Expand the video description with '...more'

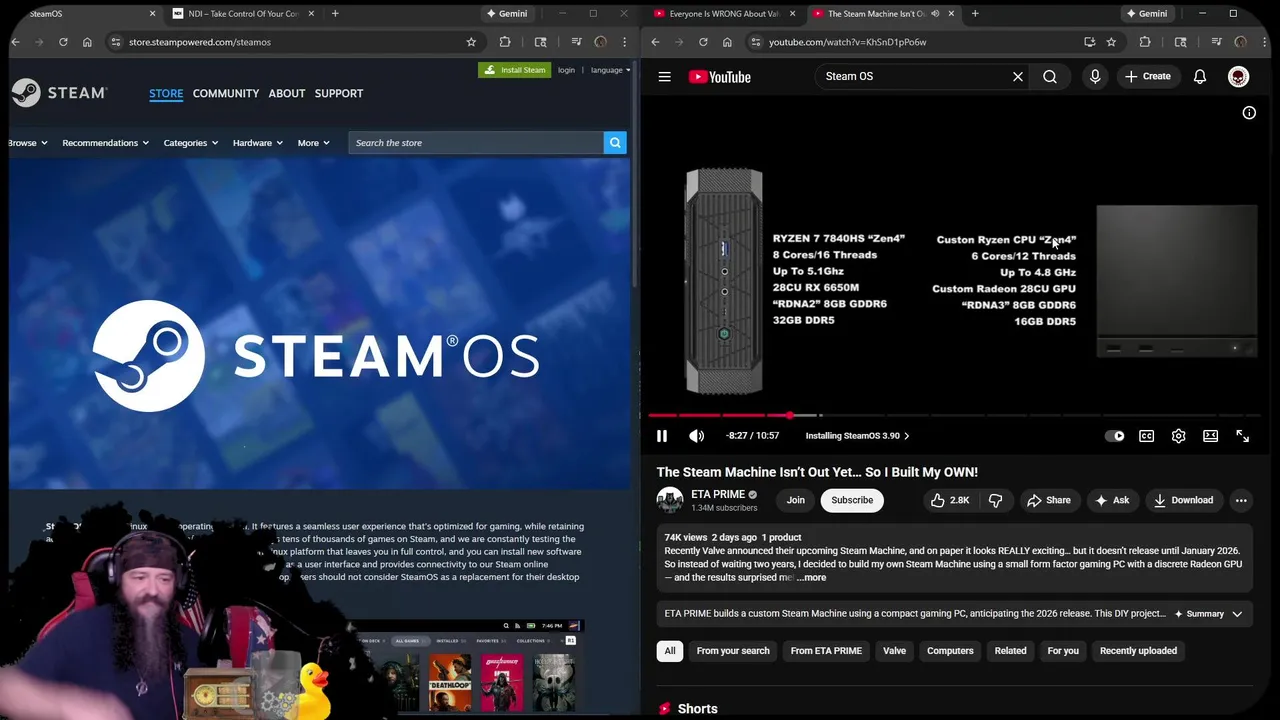(x=812, y=577)
